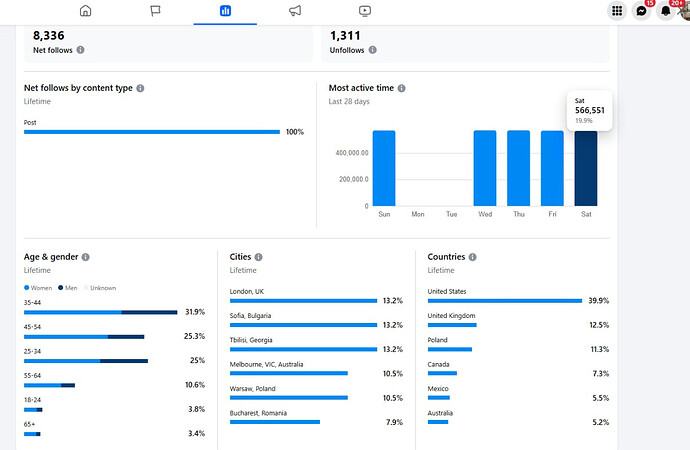The width and height of the screenshot is (690, 450).
Task: Open Messenger chats icon
Action: 642,11
